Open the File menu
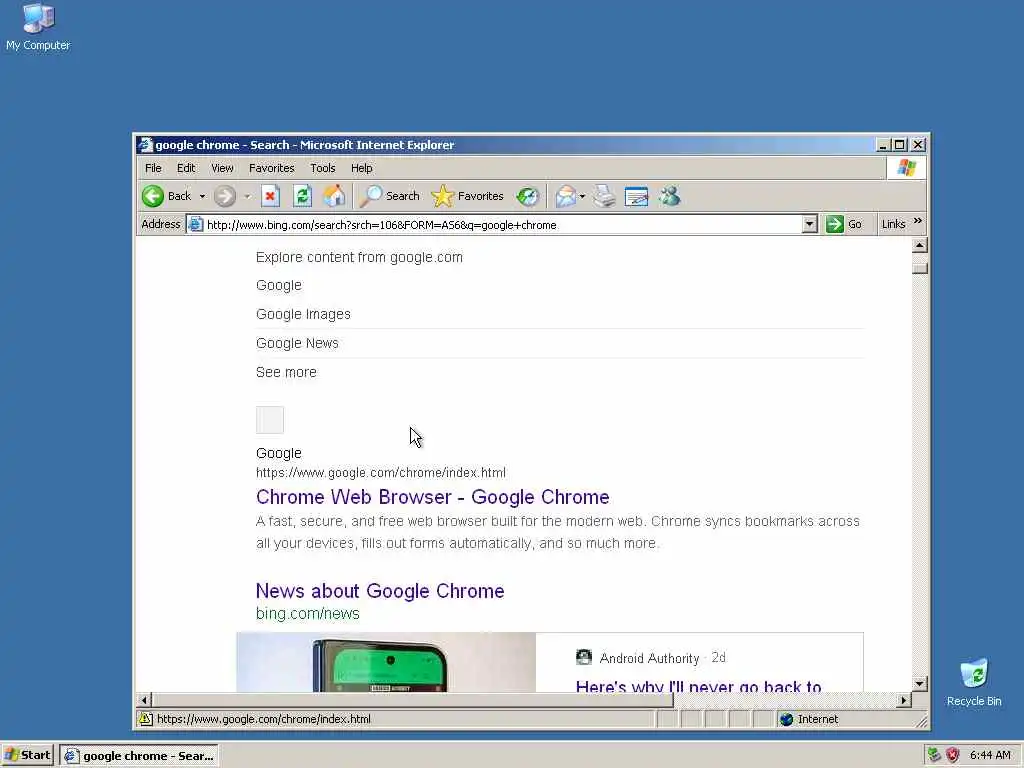Viewport: 1024px width, 768px height. click(x=153, y=168)
